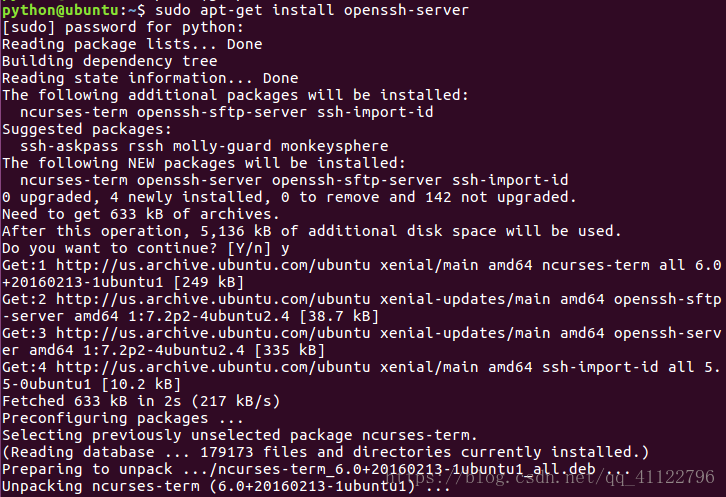The image size is (726, 497).
Task: Click the "Need to get 633 kB" line
Action: click(x=140, y=213)
